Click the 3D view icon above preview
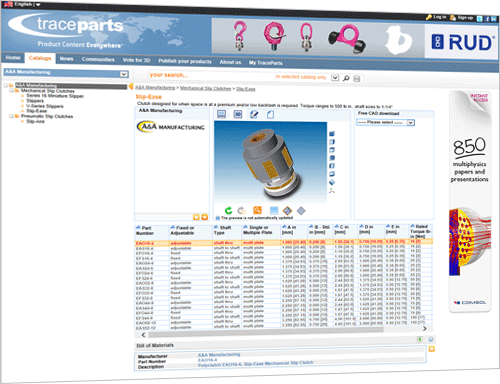 pyautogui.click(x=238, y=114)
